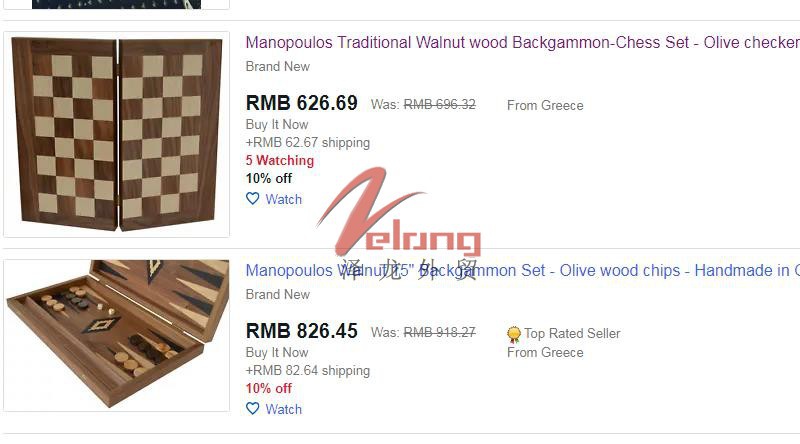This screenshot has height=444, width=800.
Task: Click the 5 Watching label
Action: [x=280, y=160]
